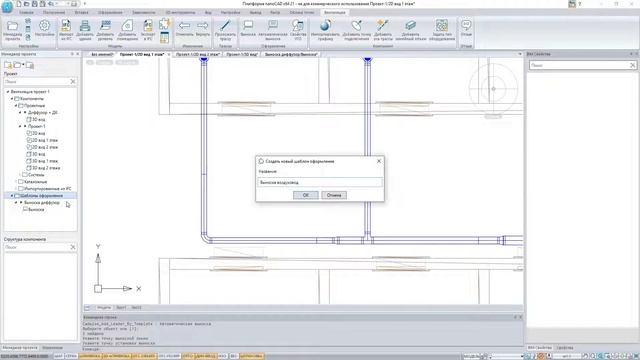Image resolution: width=640 pixels, height=360 pixels.
Task: Open the Главная ribbon tab
Action: tap(27, 13)
